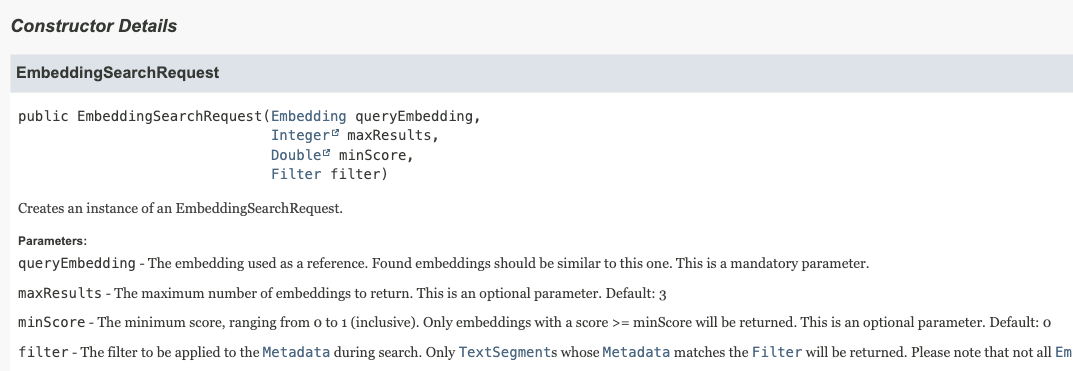1073x371 pixels.
Task: Open the Integer type link
Action: (300, 136)
